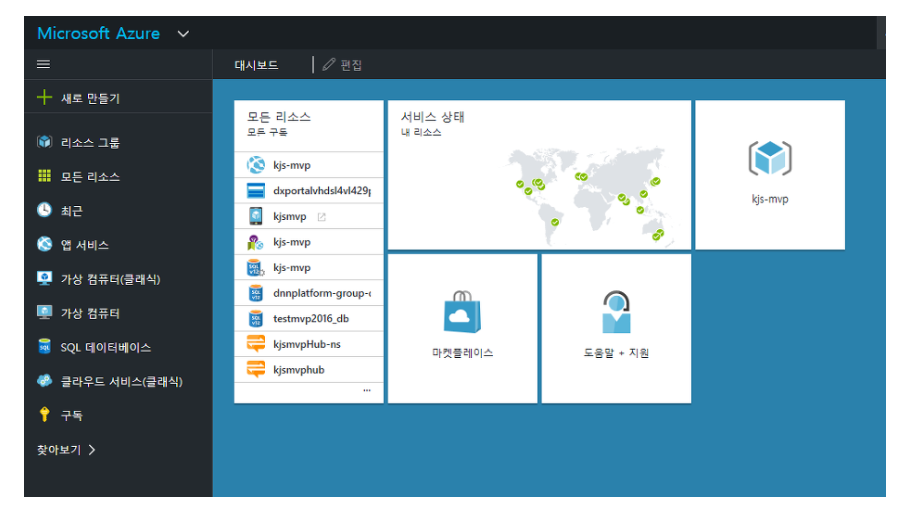This screenshot has width=903, height=515.
Task: Click the 최근 clock icon
Action: [44, 210]
